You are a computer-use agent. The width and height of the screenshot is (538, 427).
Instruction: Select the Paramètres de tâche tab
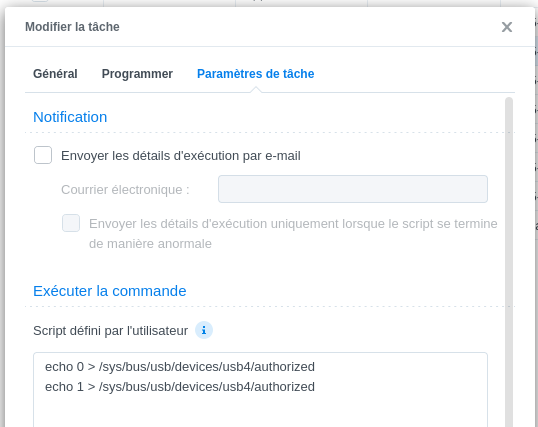256,74
